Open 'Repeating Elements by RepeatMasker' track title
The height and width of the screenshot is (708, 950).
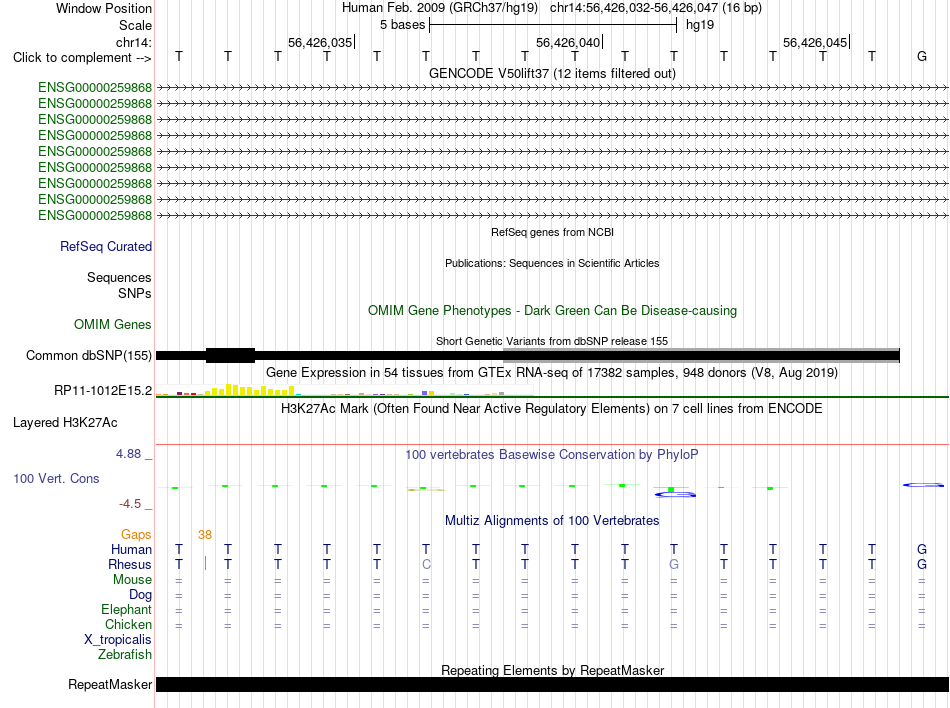tap(552, 670)
